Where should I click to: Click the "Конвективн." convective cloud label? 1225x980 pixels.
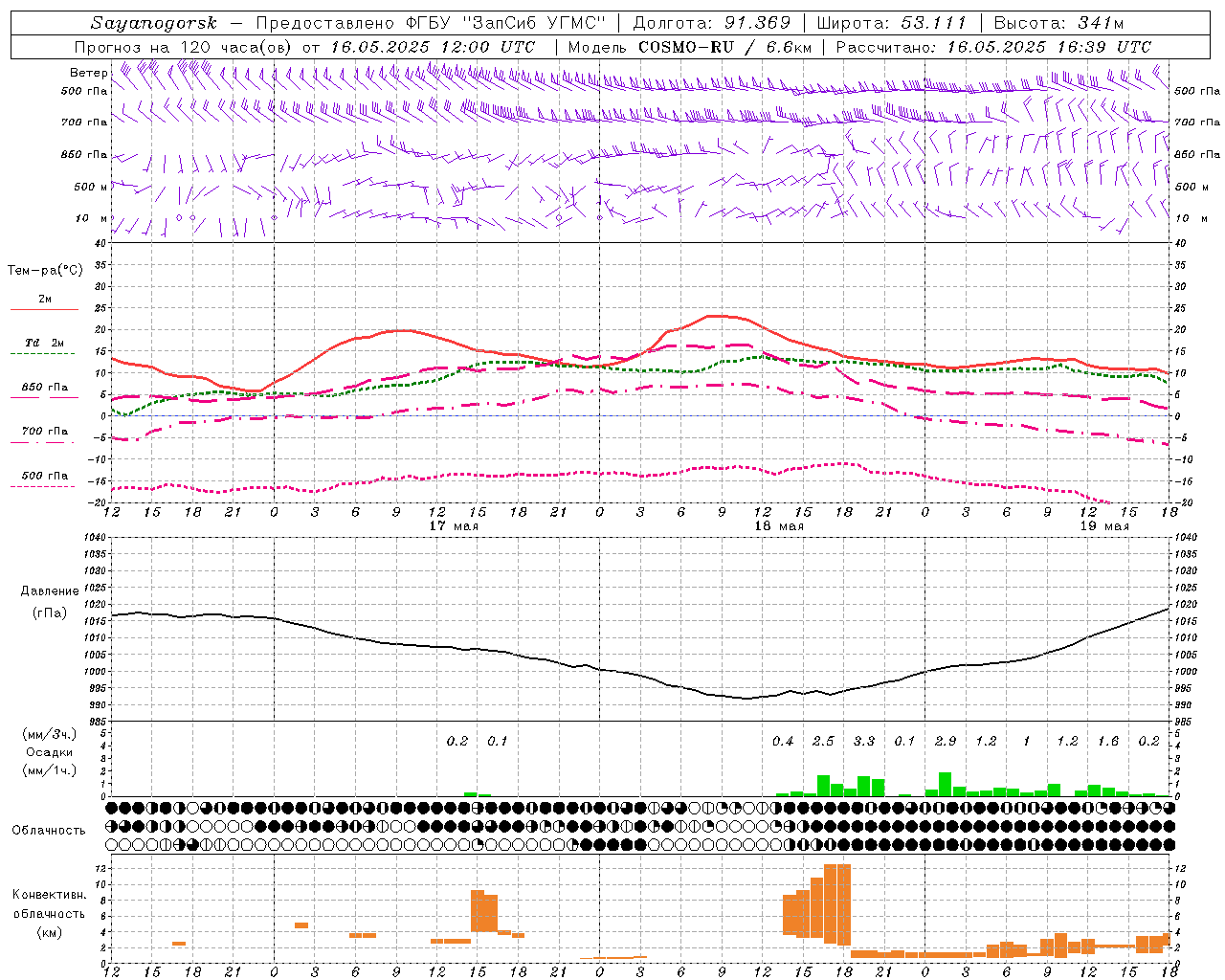49,895
